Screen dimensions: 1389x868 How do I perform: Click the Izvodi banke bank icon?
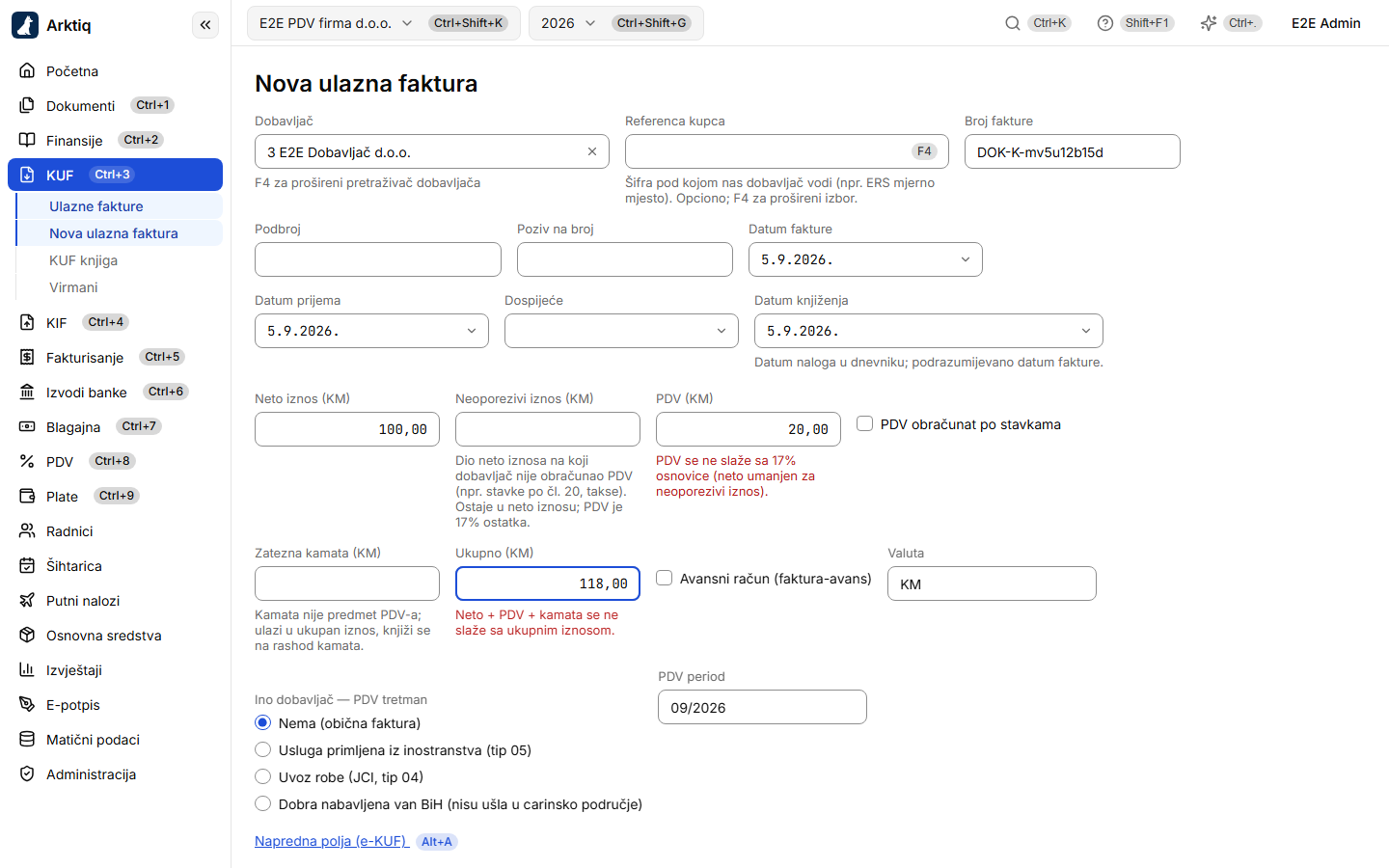coord(27,392)
